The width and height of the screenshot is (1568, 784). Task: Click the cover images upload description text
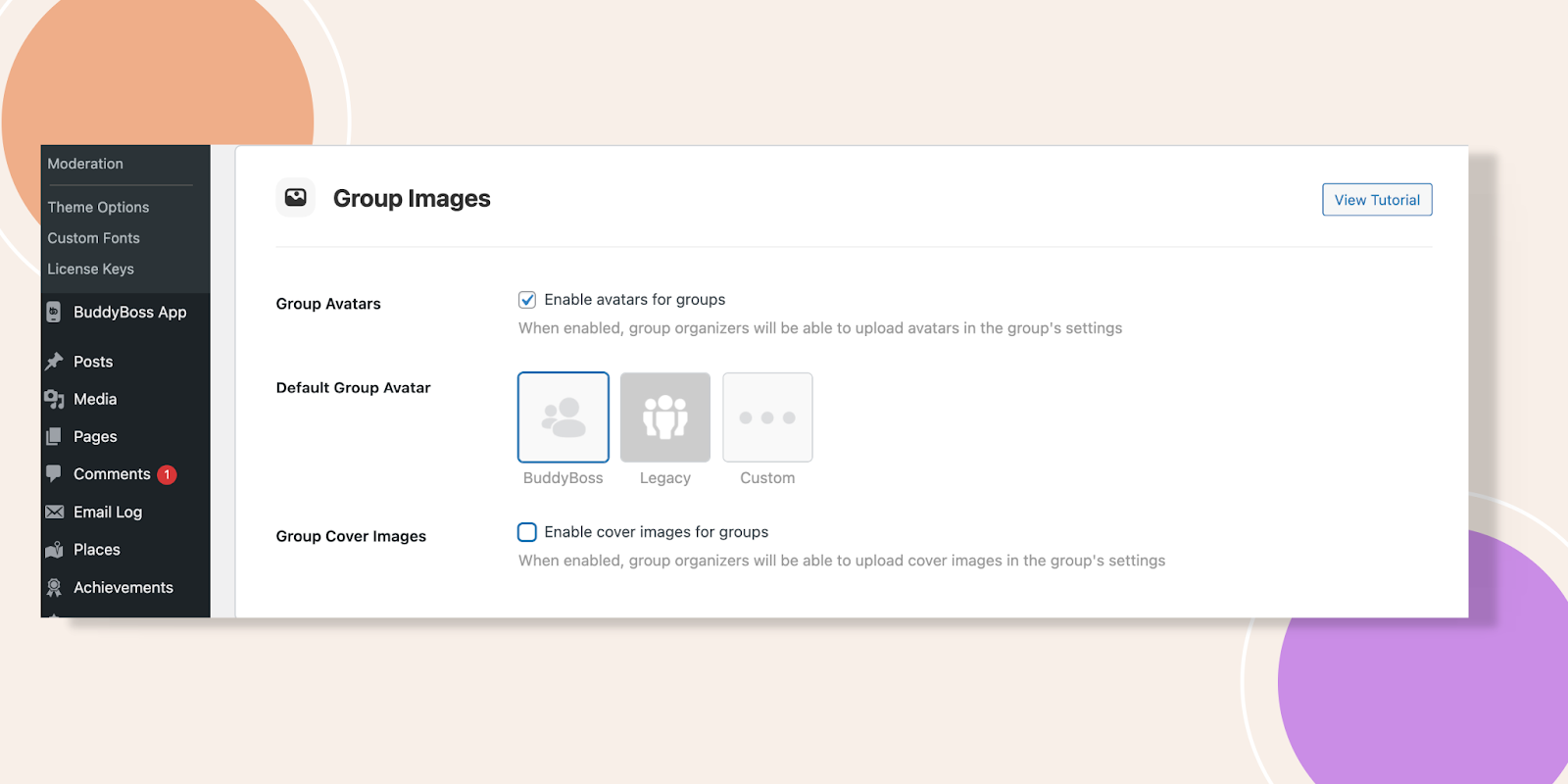(842, 561)
